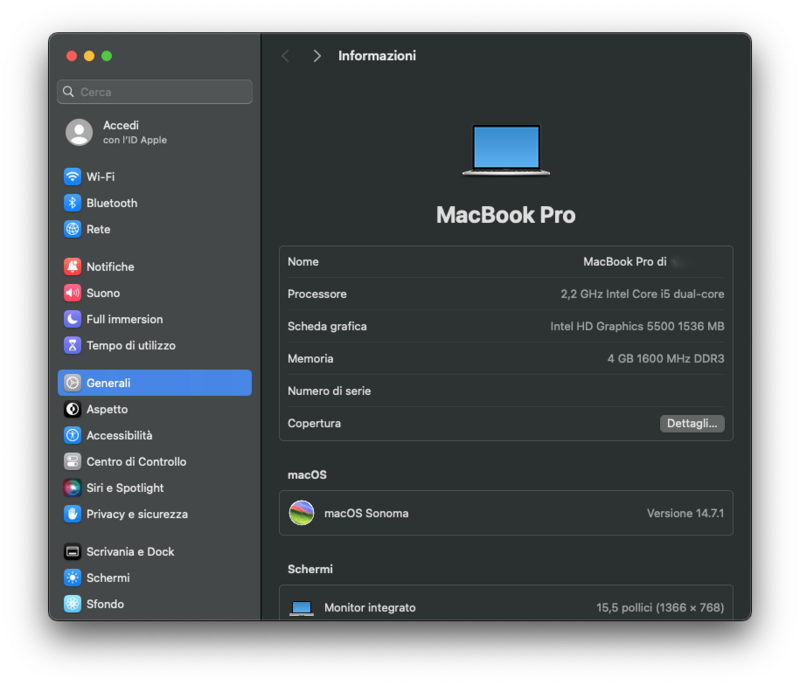Click the macOS Sonoma logo icon
This screenshot has width=800, height=685.
(x=302, y=513)
